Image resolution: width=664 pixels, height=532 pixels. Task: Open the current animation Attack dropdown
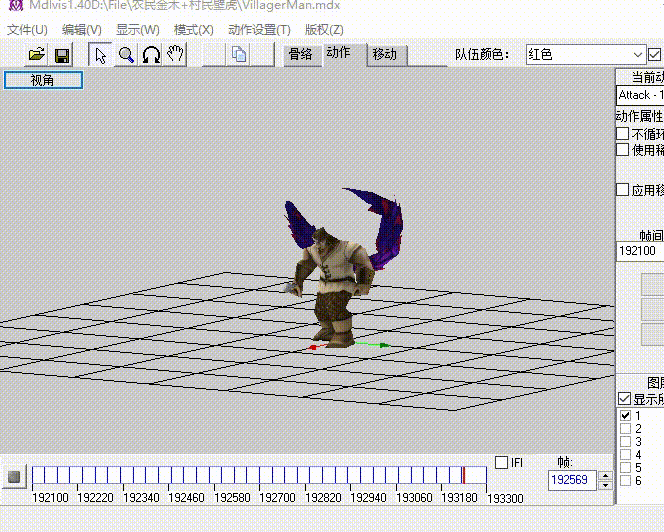640,95
